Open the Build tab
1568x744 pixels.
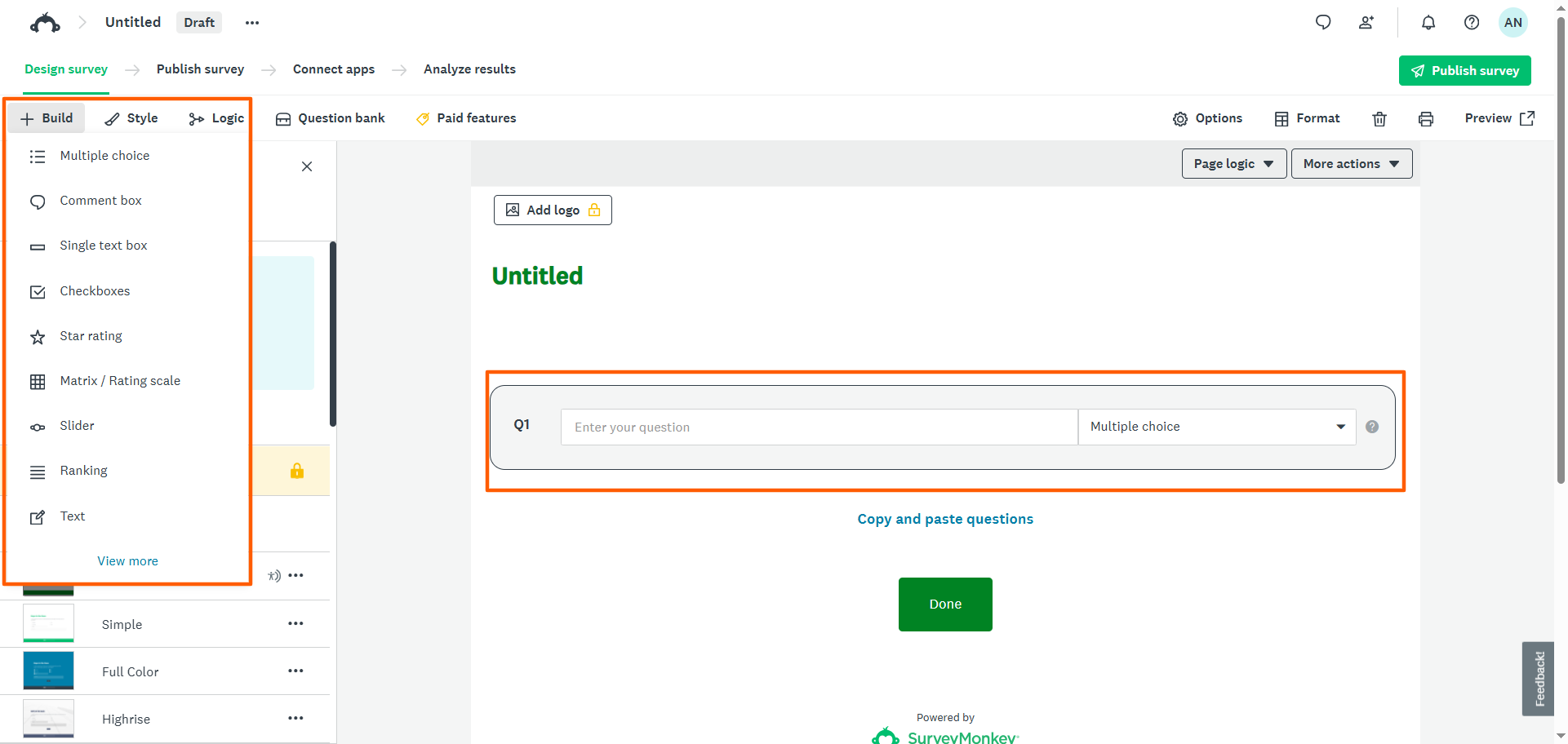(x=47, y=118)
